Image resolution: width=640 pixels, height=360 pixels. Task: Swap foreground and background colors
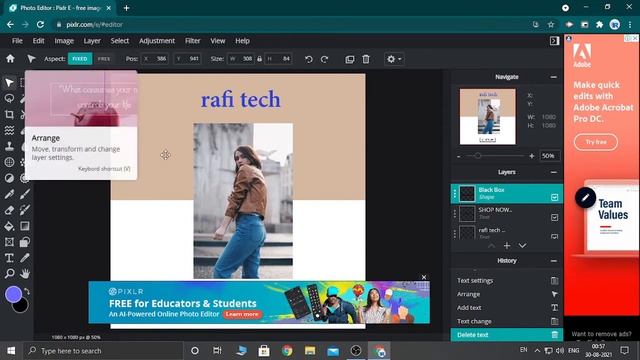tap(27, 291)
